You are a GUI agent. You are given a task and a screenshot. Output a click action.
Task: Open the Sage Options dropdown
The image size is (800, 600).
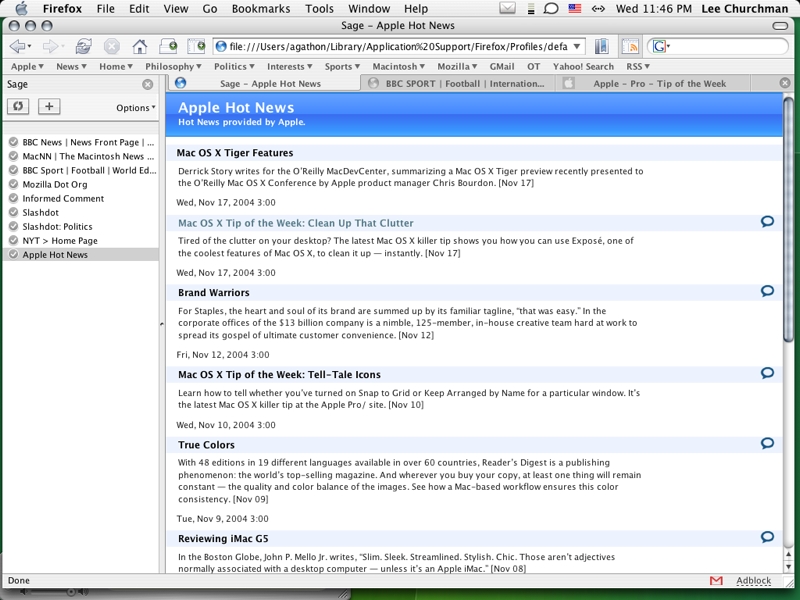click(135, 108)
